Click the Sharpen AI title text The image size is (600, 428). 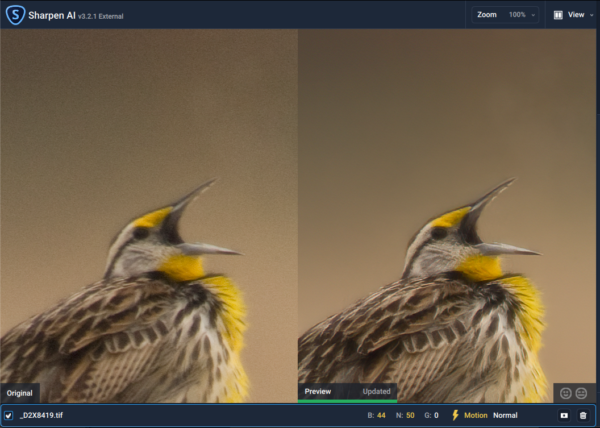(52, 15)
